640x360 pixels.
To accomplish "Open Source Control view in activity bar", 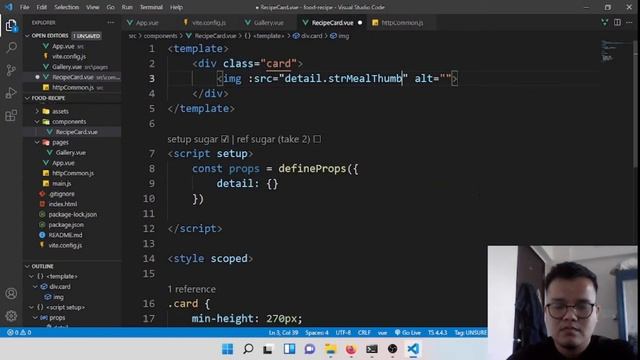I will pyautogui.click(x=11, y=70).
